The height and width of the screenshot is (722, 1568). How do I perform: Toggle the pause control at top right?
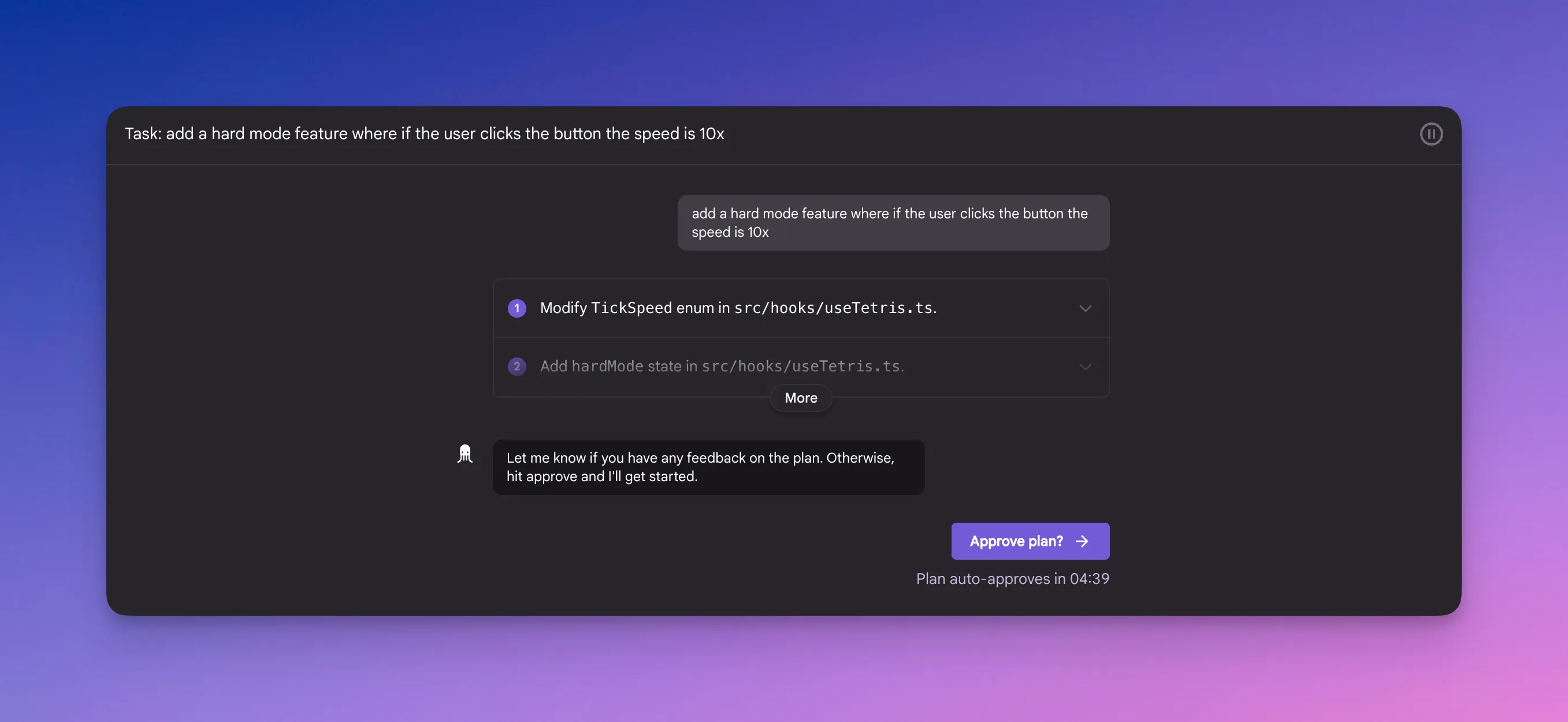[1432, 134]
